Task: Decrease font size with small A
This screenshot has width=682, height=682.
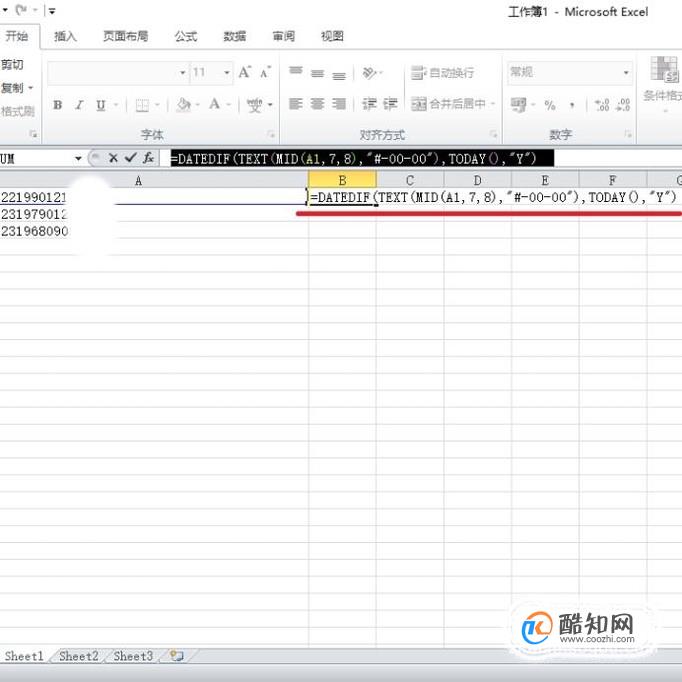Action: click(265, 72)
